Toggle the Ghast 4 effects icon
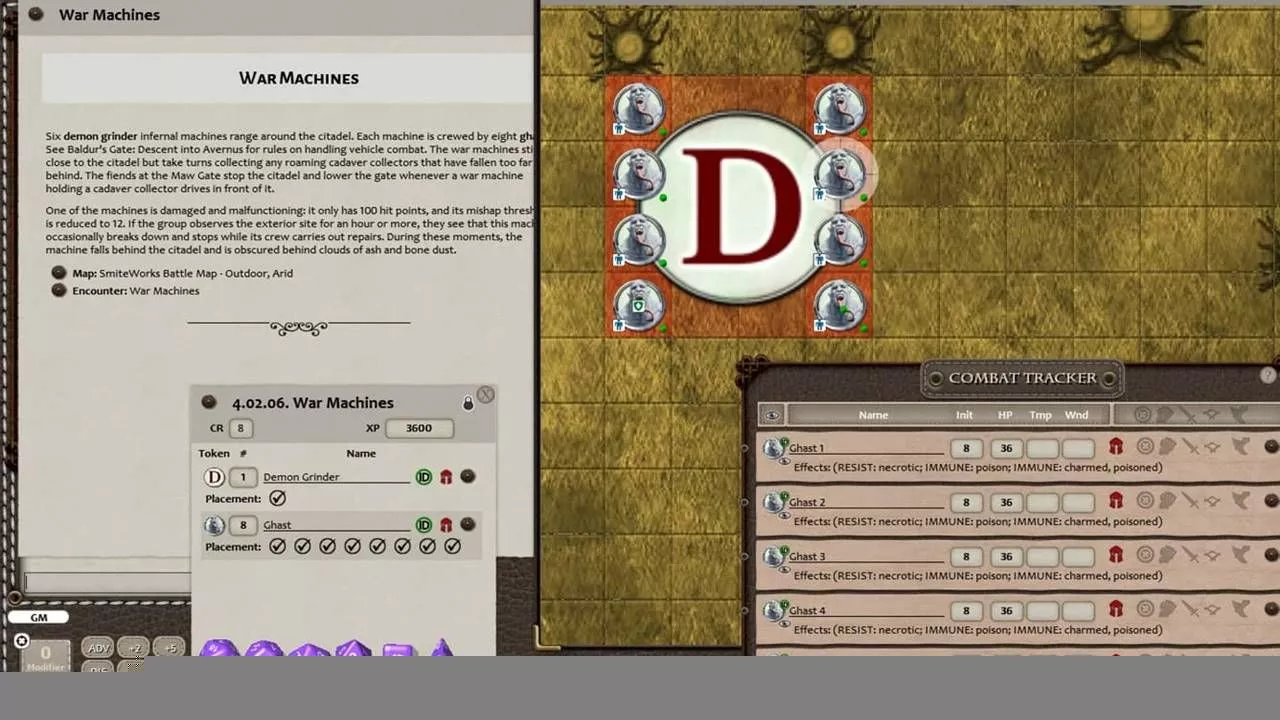 click(x=1240, y=608)
